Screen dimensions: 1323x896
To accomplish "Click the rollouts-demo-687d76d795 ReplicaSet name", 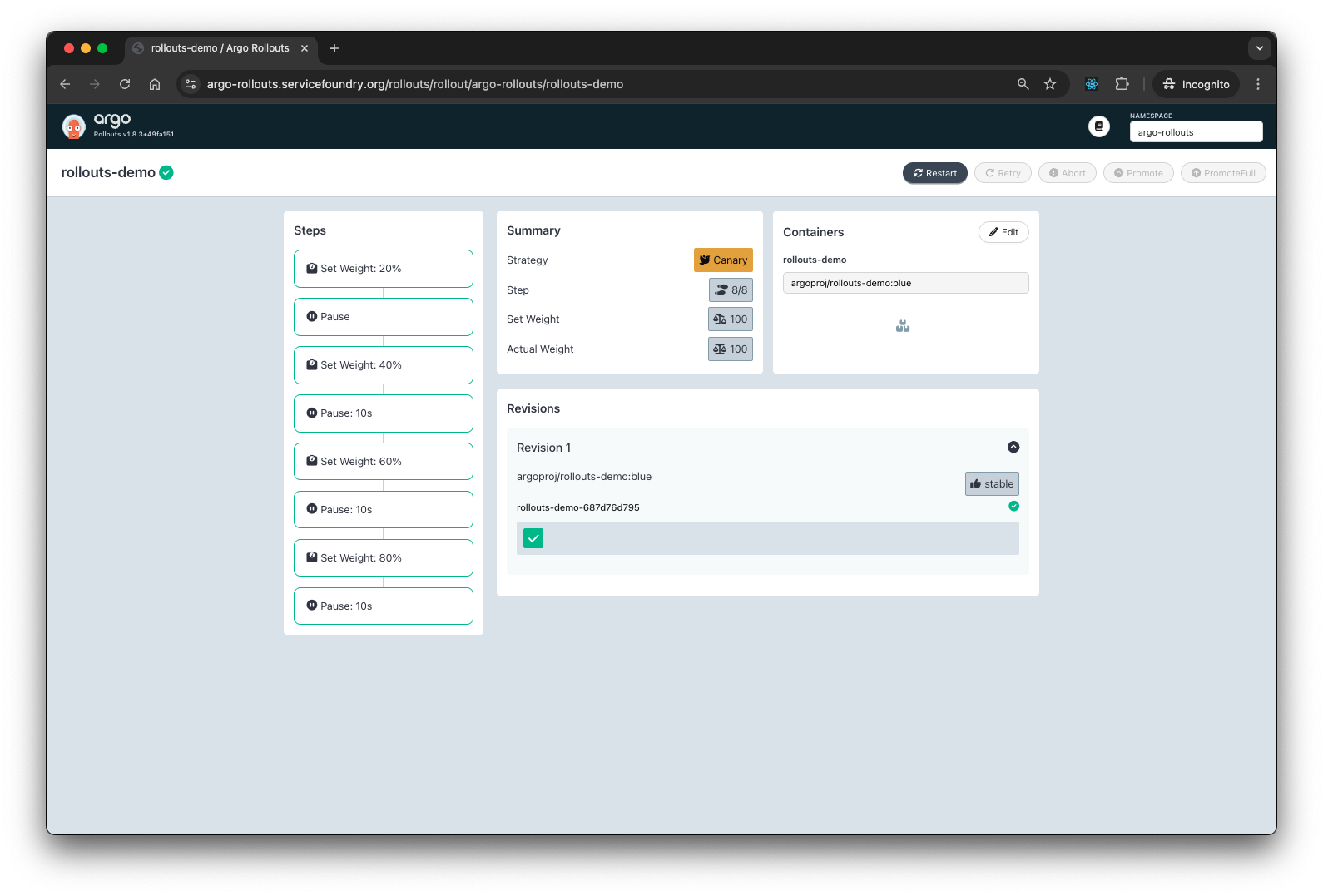I will [578, 507].
